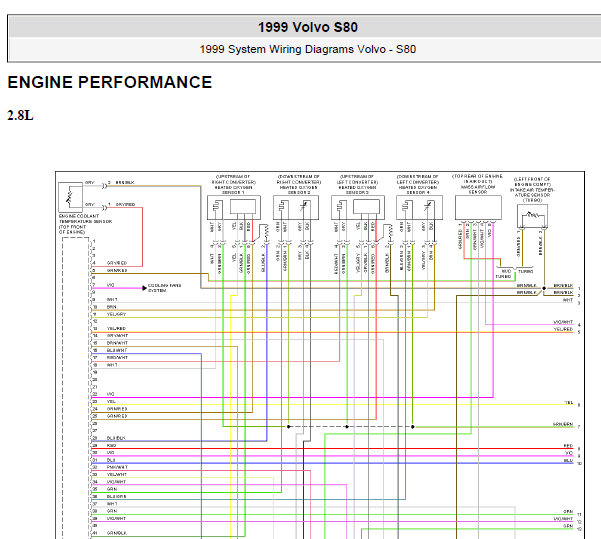Click the Engine Coolant Temperature Sensor symbol box
This screenshot has height=539, width=601.
point(70,197)
